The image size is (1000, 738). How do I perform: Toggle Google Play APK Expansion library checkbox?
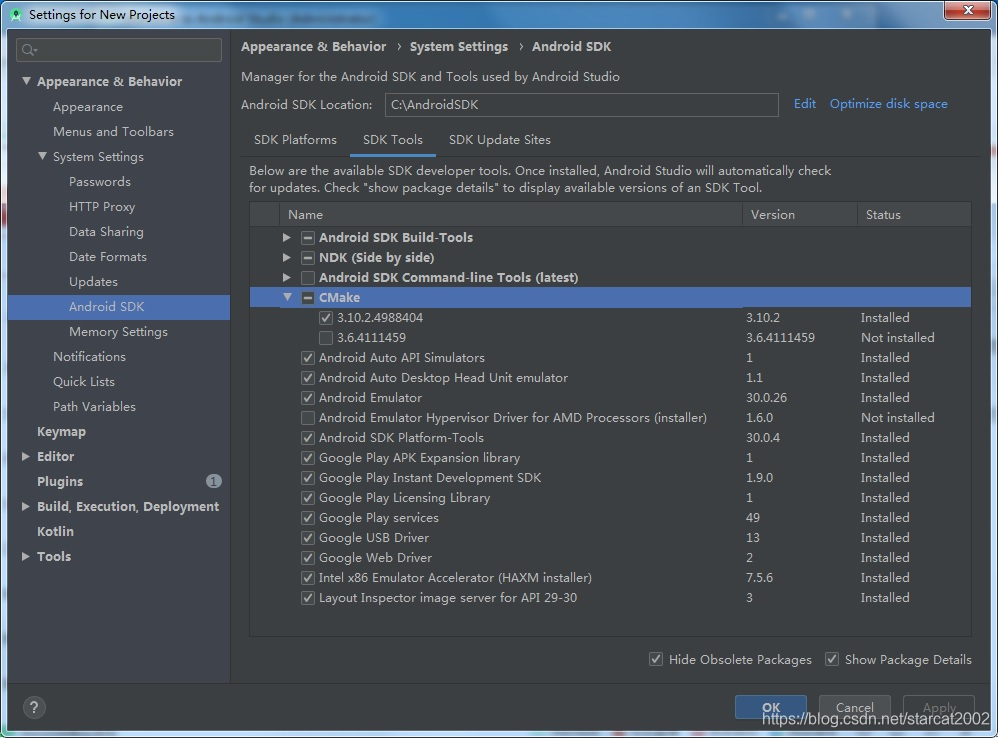coord(308,458)
